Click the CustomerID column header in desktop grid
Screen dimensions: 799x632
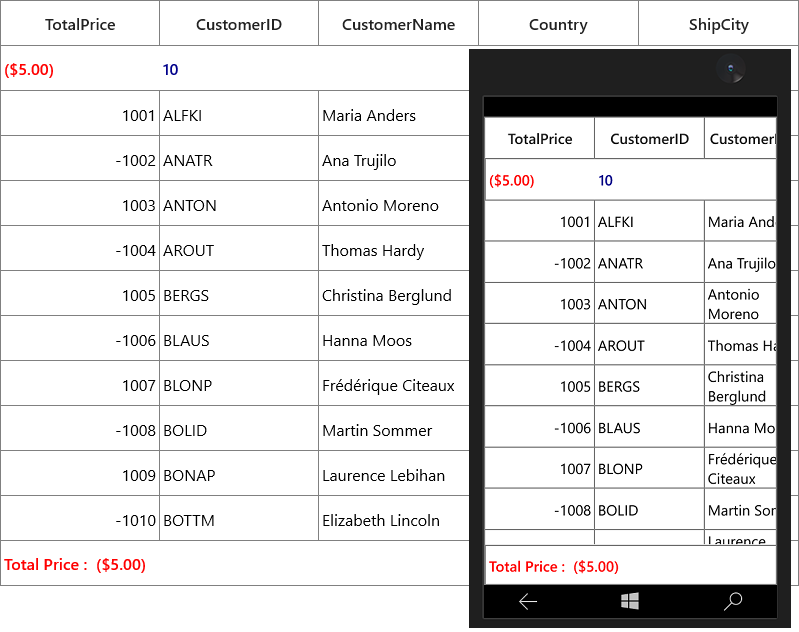coord(239,23)
